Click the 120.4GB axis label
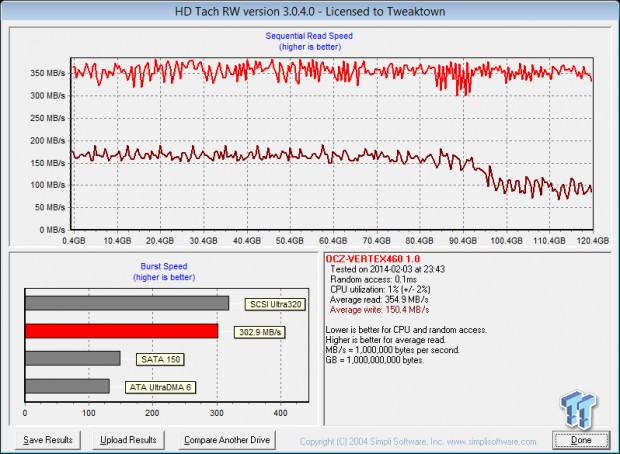 tap(593, 240)
